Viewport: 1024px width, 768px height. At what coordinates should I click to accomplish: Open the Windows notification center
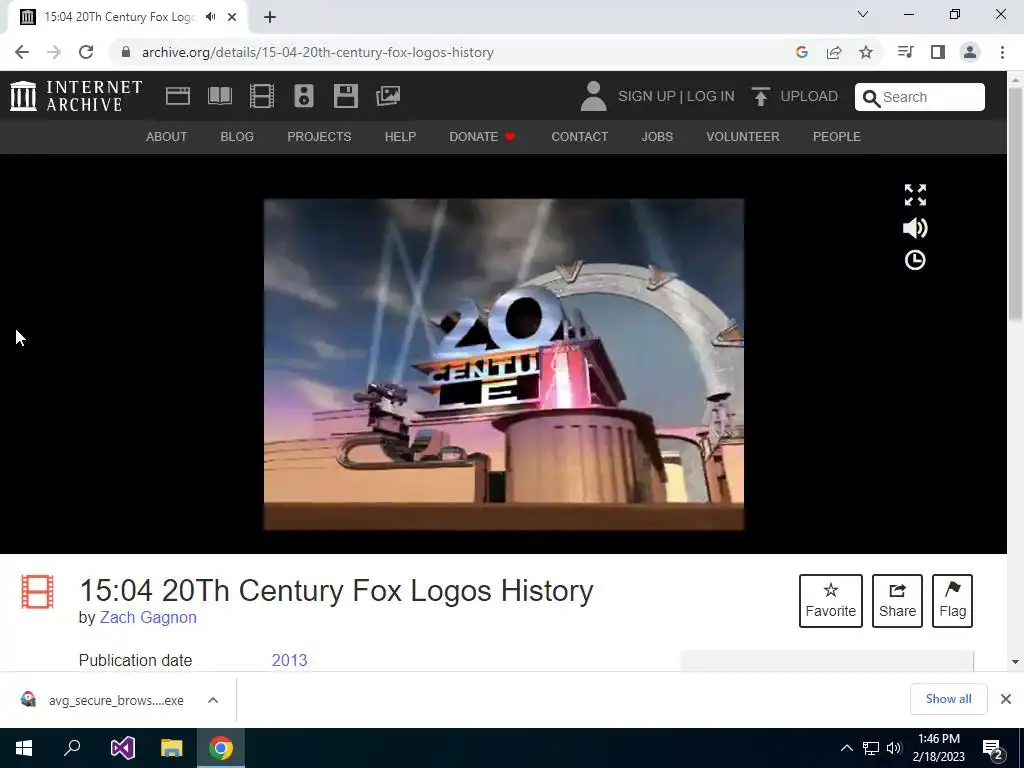pyautogui.click(x=993, y=748)
